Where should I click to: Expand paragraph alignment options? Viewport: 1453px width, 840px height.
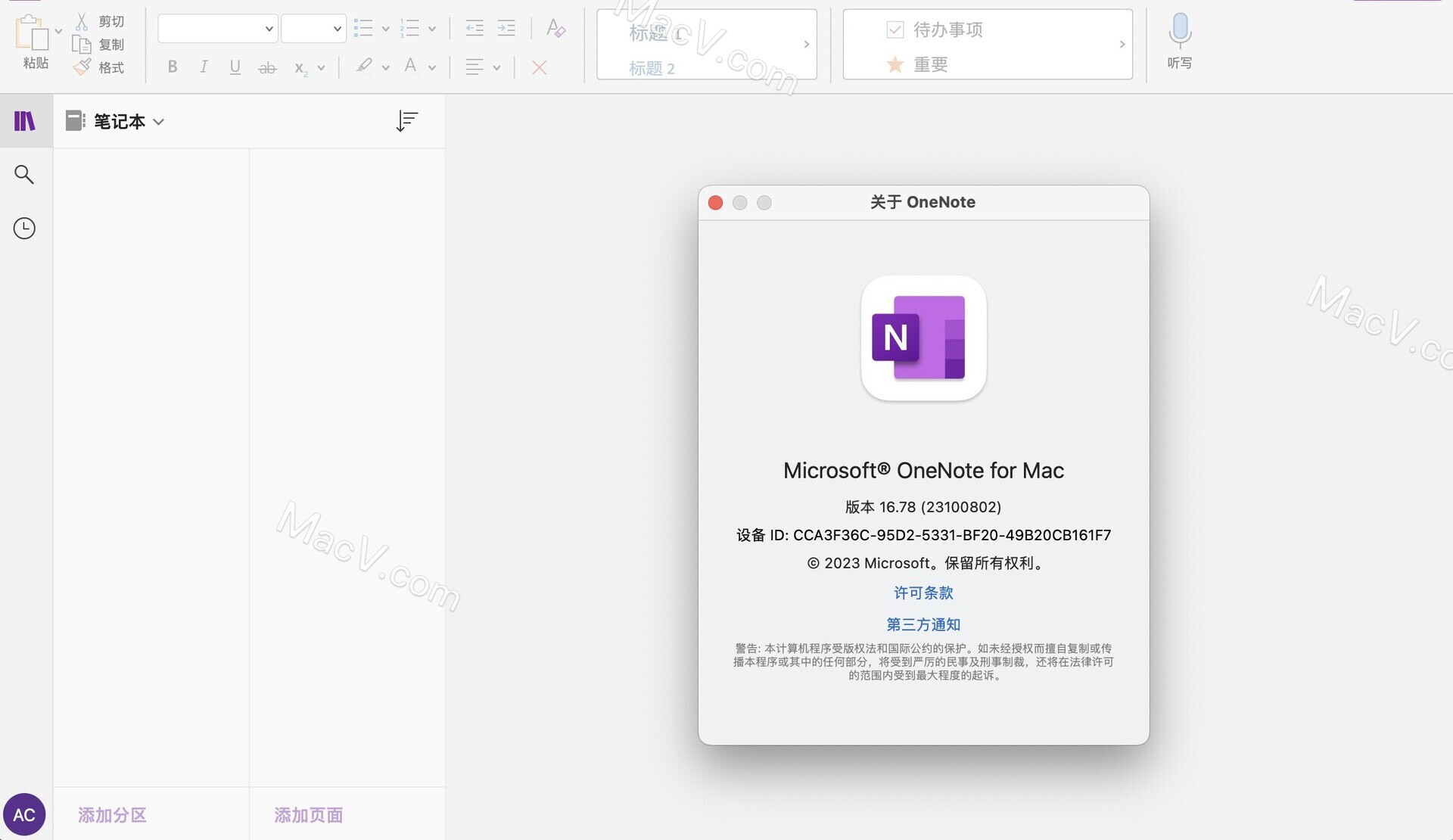point(496,68)
